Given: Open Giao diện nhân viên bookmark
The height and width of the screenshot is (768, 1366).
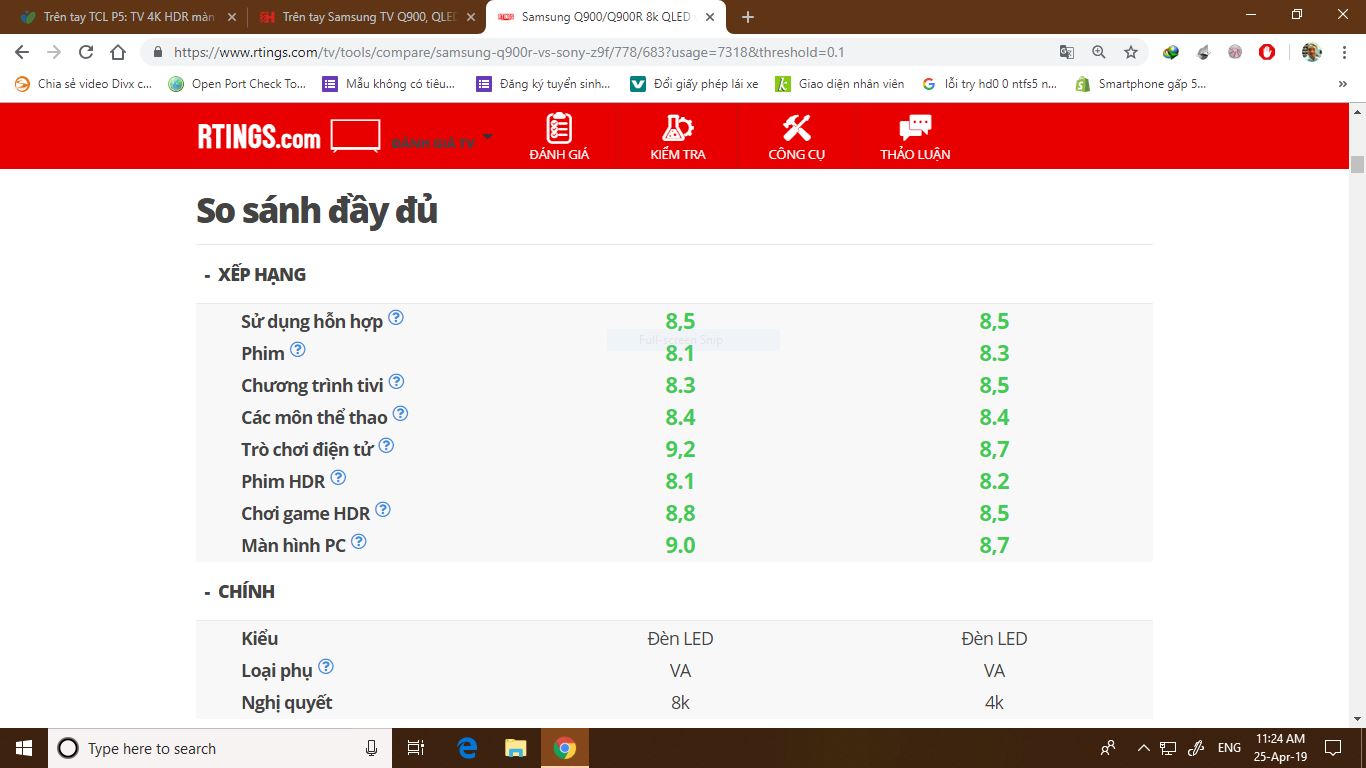Looking at the screenshot, I should 840,84.
